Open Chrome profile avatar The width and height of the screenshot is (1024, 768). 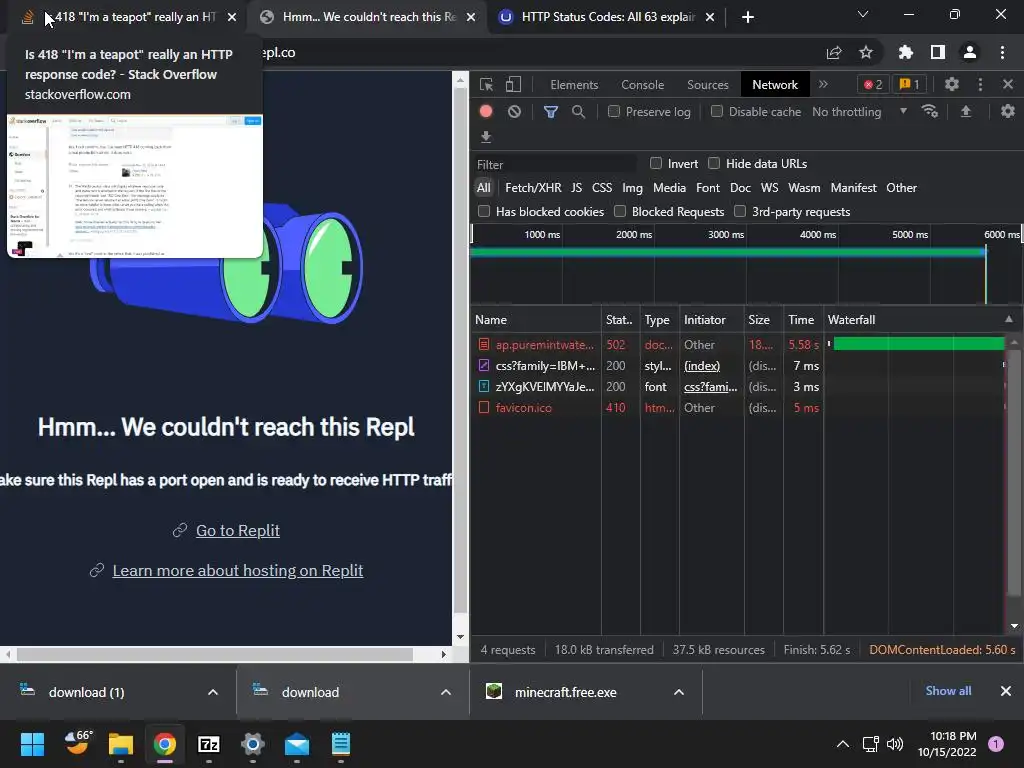click(x=970, y=52)
